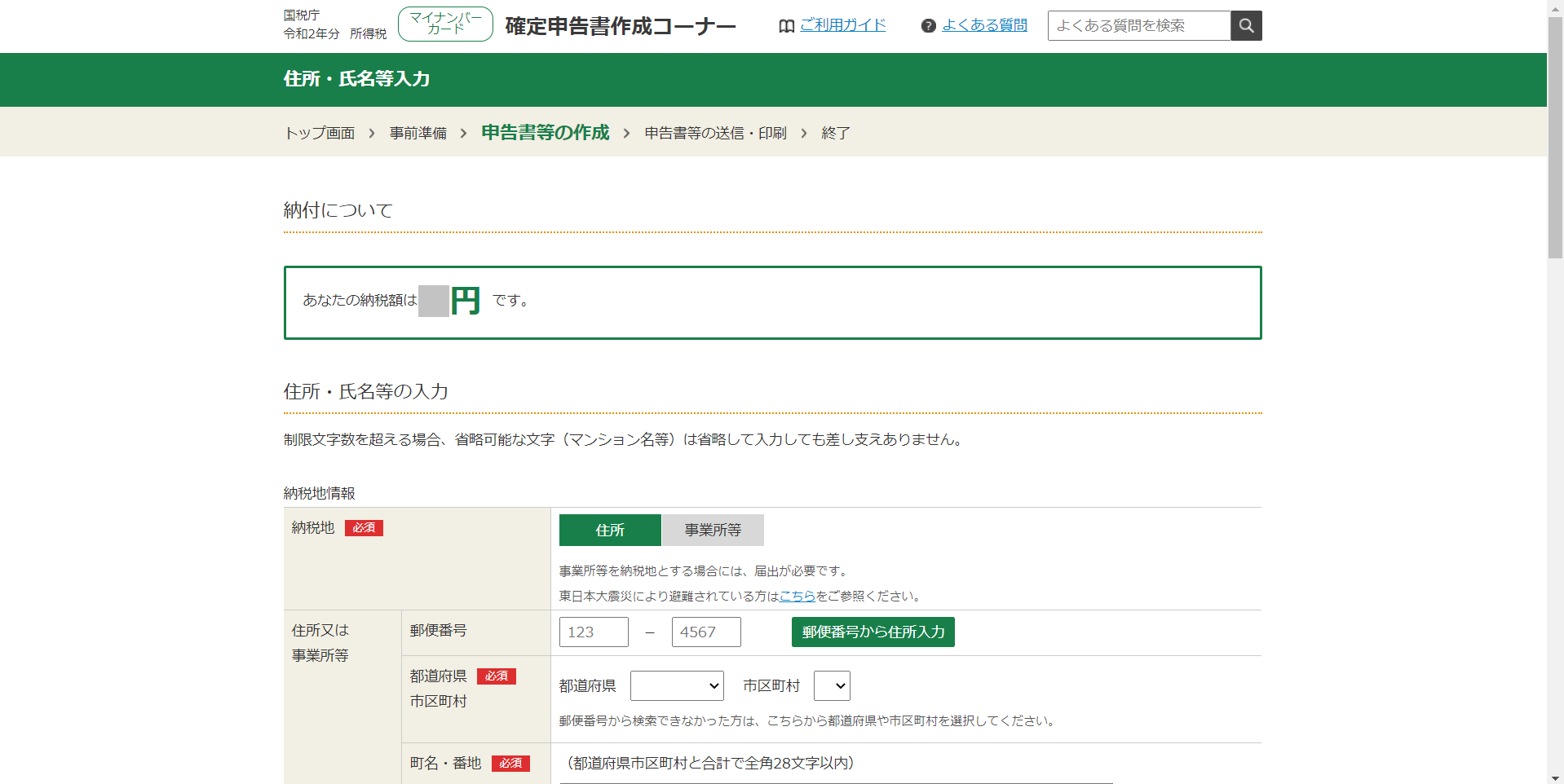Click the scrollbar down arrow

tap(1555, 777)
